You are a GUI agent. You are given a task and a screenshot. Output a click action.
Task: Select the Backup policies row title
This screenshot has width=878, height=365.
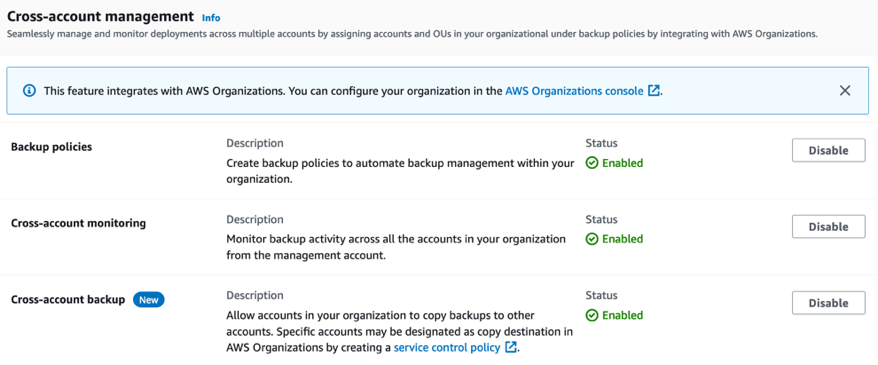click(52, 147)
